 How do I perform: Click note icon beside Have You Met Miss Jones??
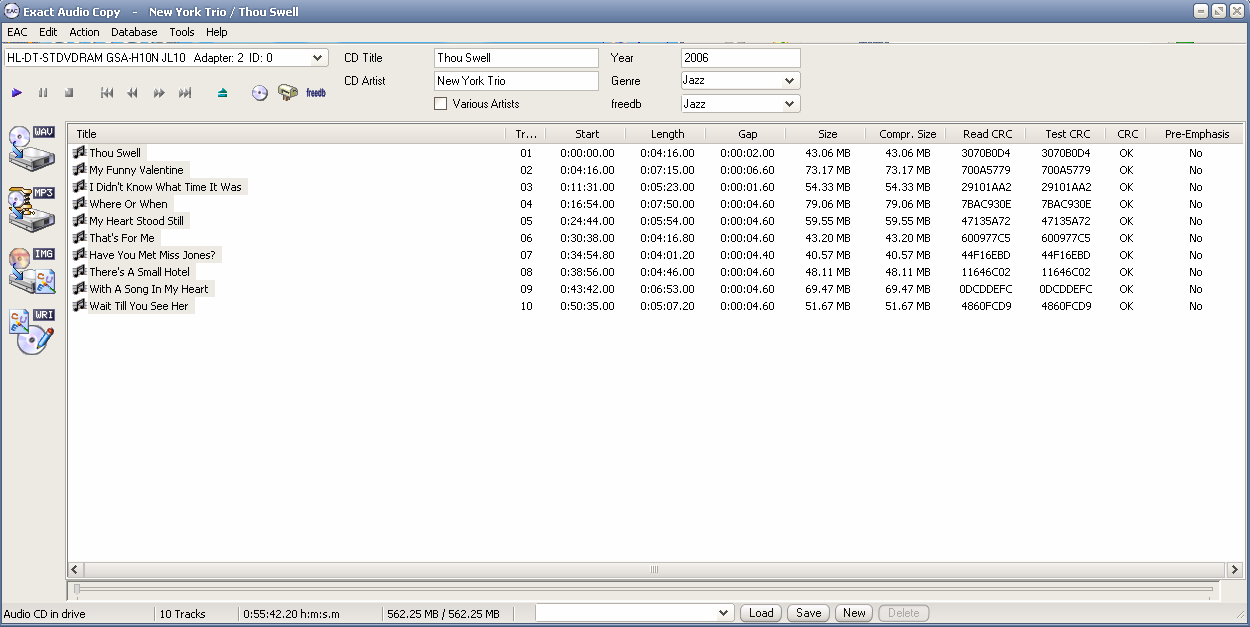[x=79, y=254]
